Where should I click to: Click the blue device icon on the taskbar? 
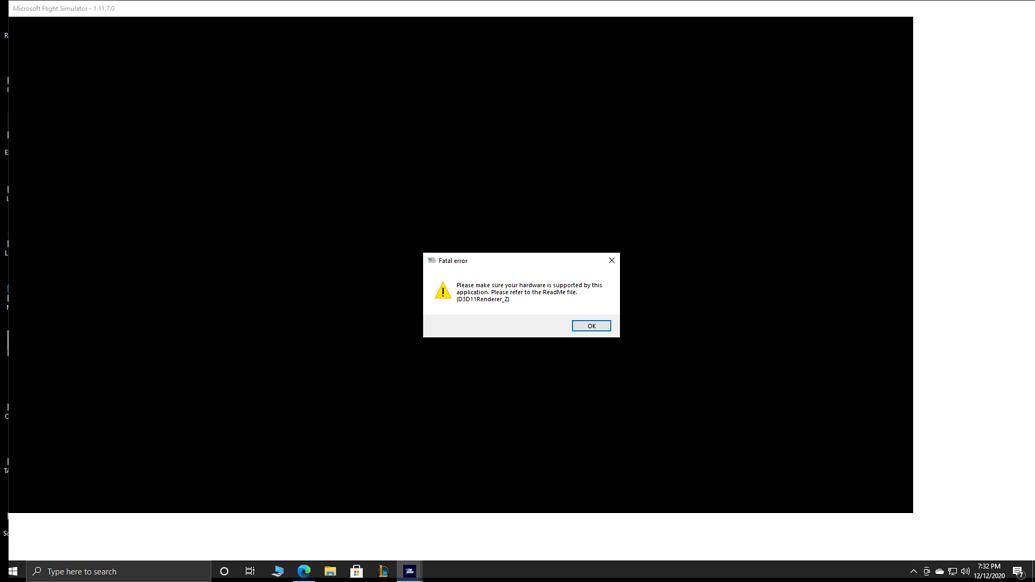277,571
